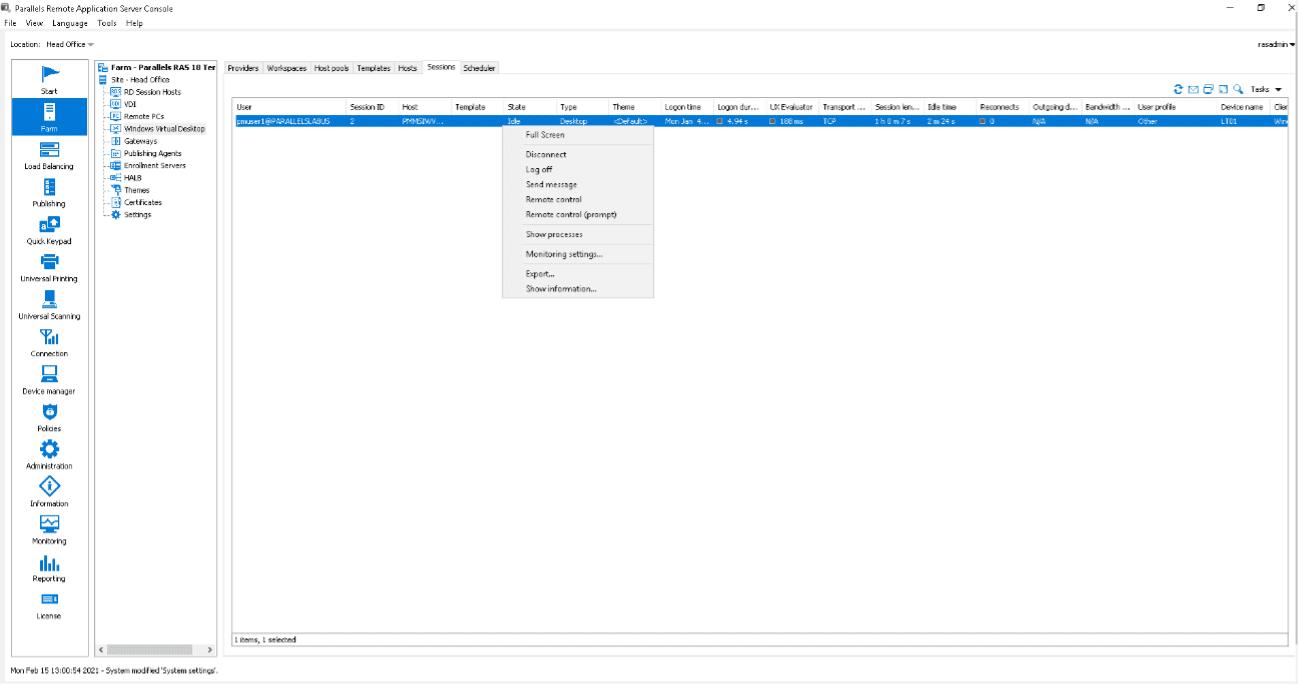The image size is (1301, 687).
Task: Switch to the Host pools tab
Action: tap(332, 68)
